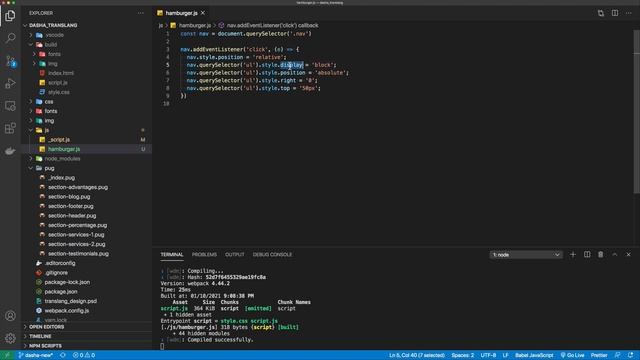Open changes compare icon in editor toolbar
This screenshot has height=360, width=640.
click(601, 13)
